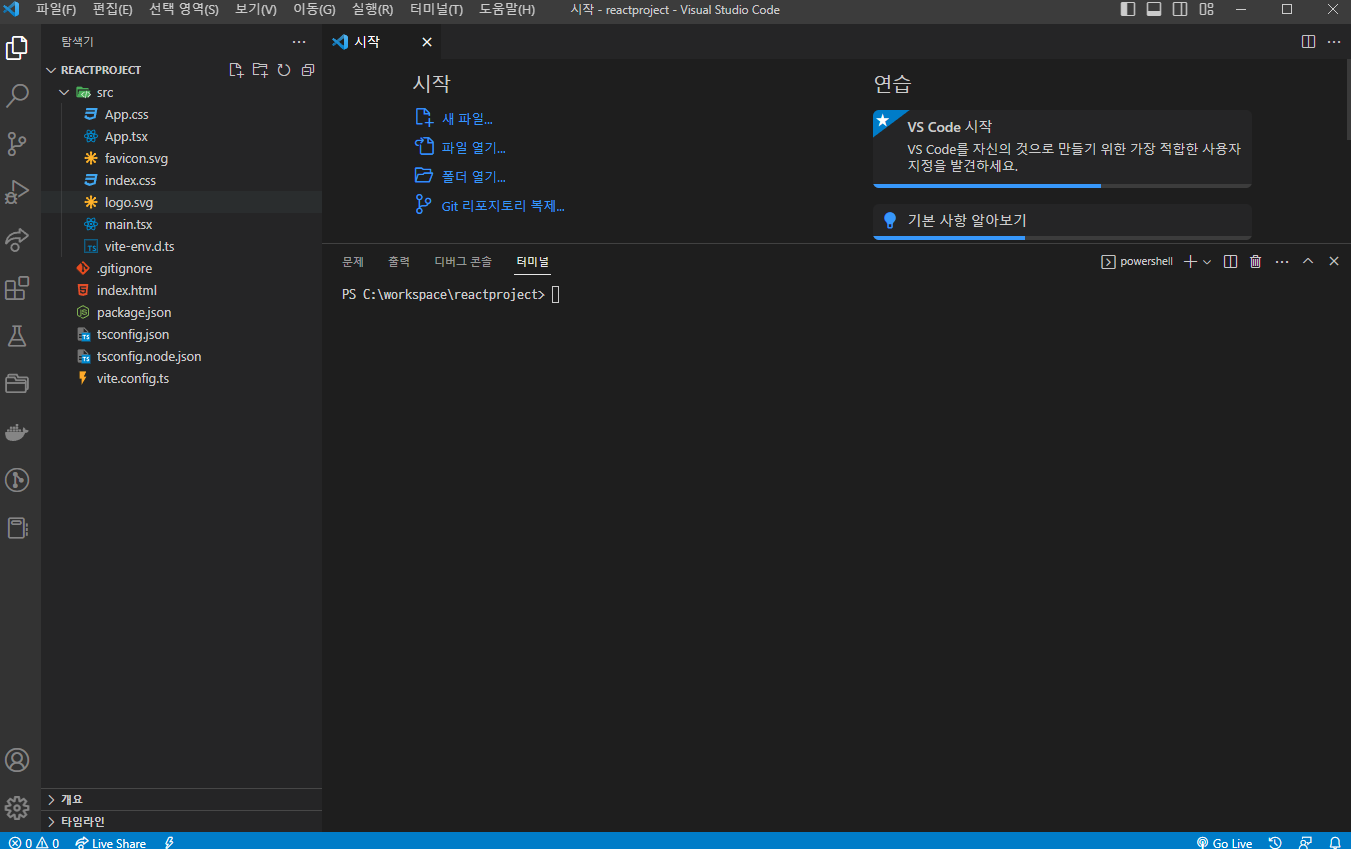Maximize the terminal panel with up chevron
This screenshot has width=1351, height=849.
click(1308, 261)
